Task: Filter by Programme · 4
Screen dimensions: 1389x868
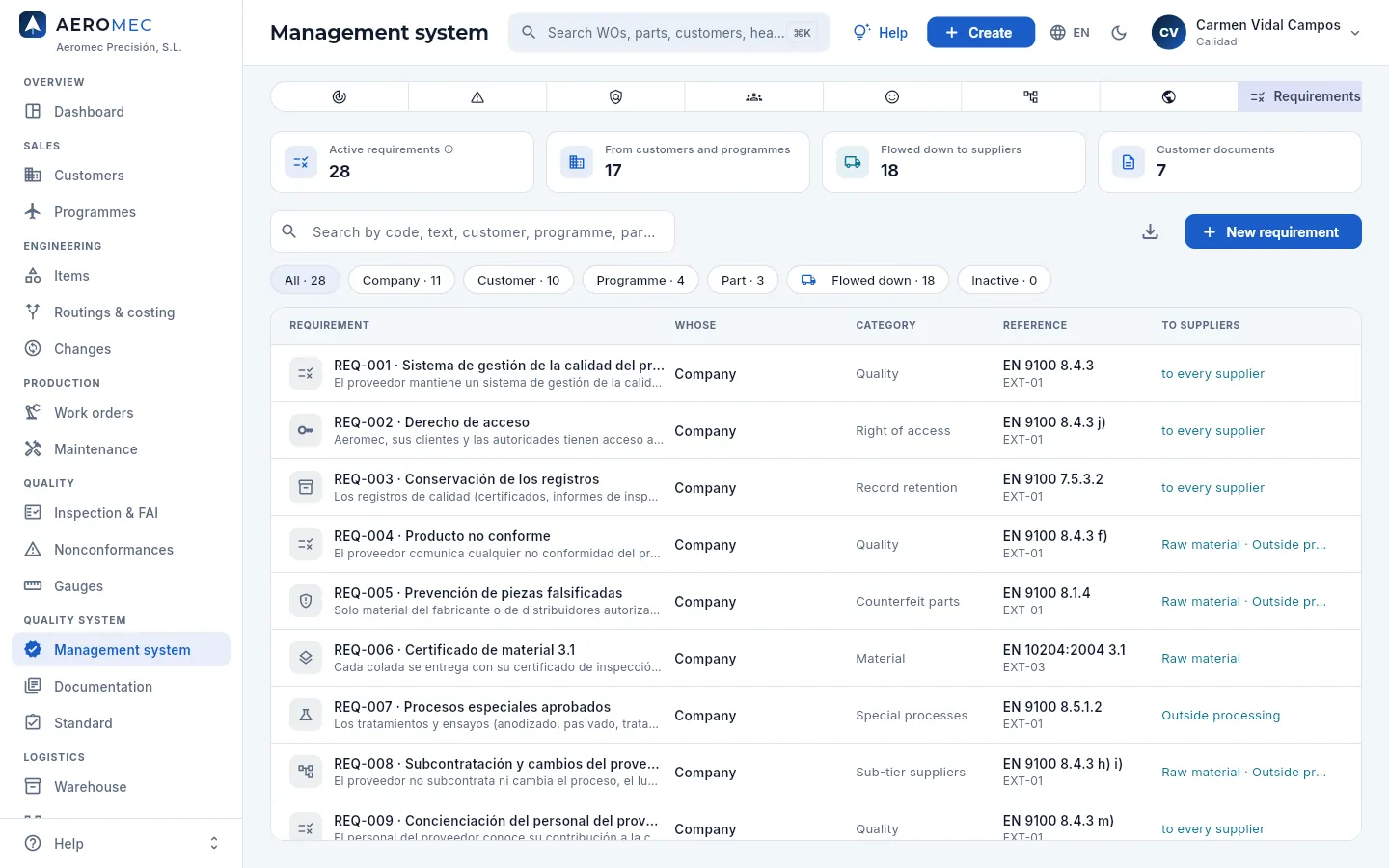Action: [640, 281]
